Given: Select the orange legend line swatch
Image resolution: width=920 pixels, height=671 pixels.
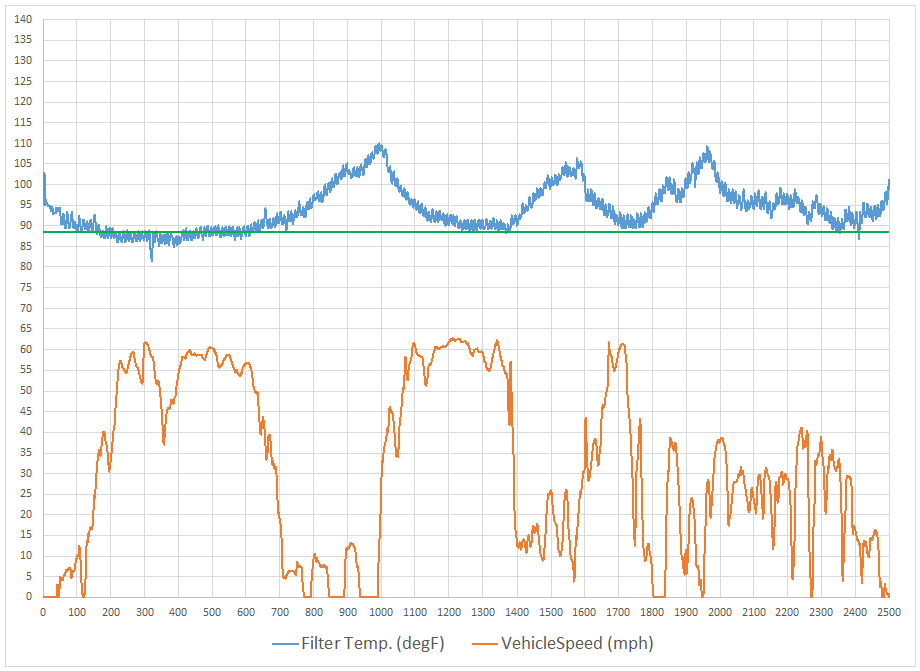Looking at the screenshot, I should point(485,643).
